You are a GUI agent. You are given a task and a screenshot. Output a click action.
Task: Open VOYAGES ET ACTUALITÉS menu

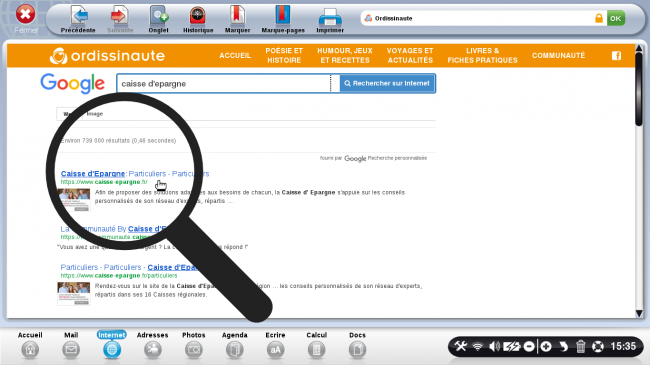click(410, 56)
